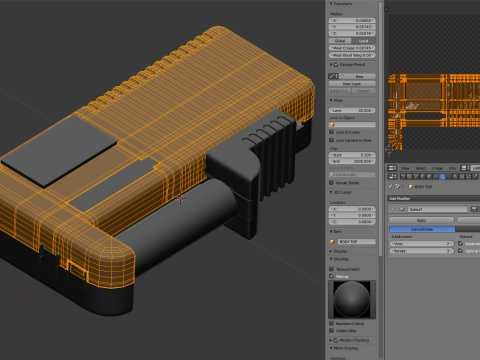This screenshot has width=480, height=360.
Task: Click the cube icon in Item panel
Action: point(332,242)
